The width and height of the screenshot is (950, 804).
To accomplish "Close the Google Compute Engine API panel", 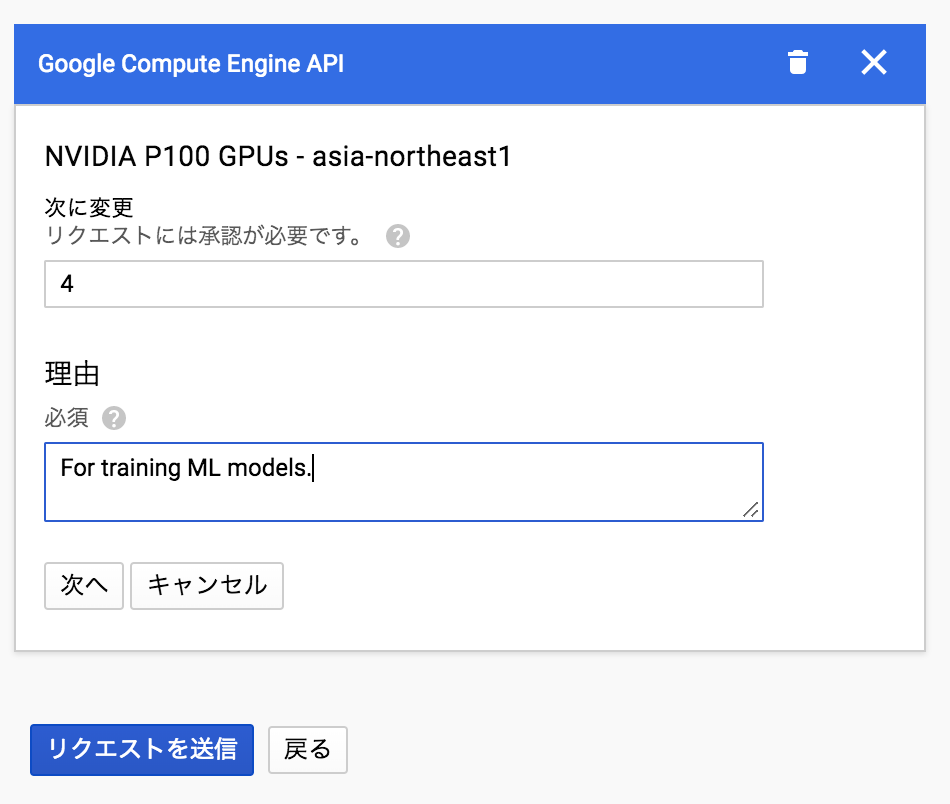I will tap(874, 63).
